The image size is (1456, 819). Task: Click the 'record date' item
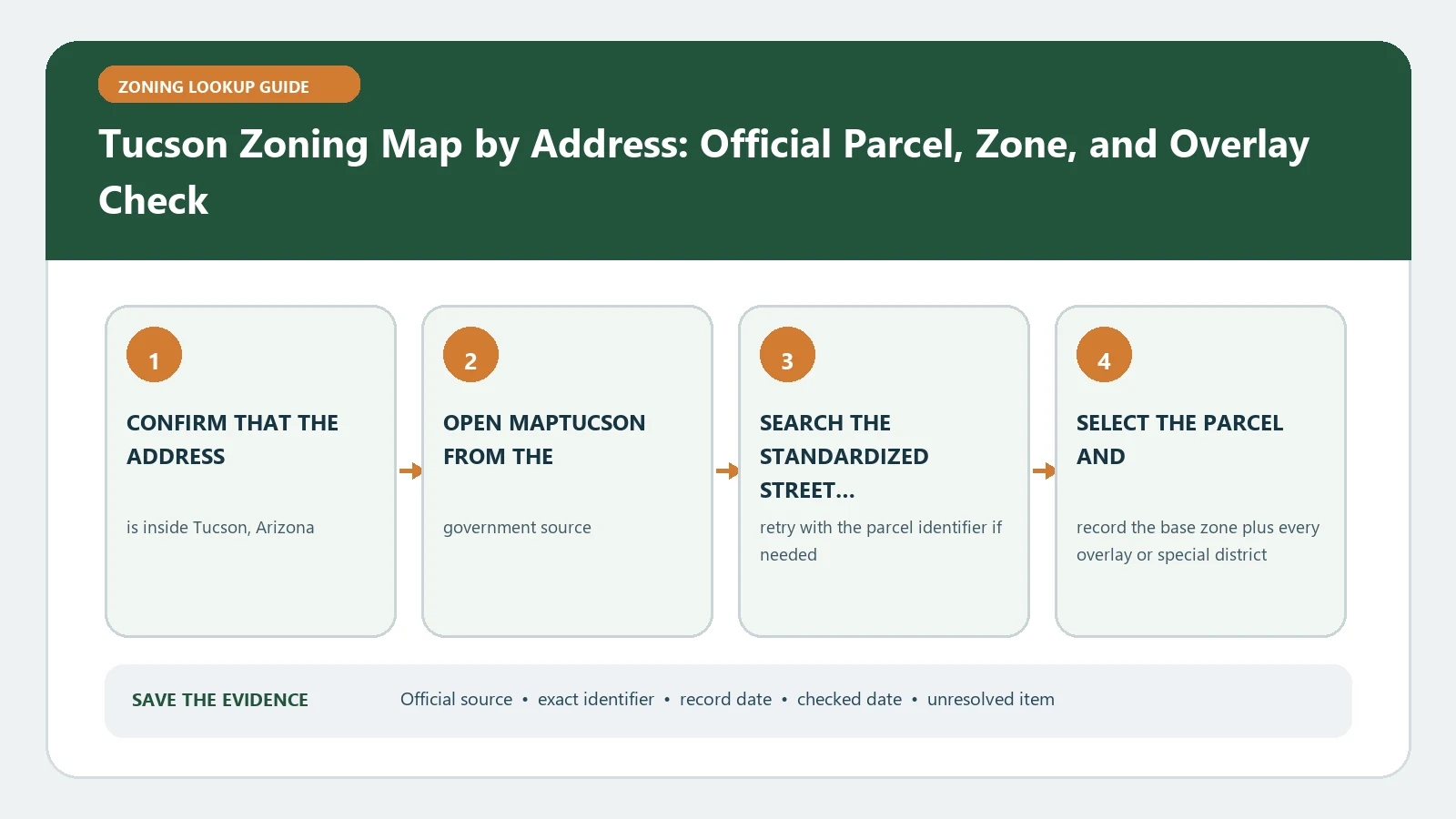(725, 699)
